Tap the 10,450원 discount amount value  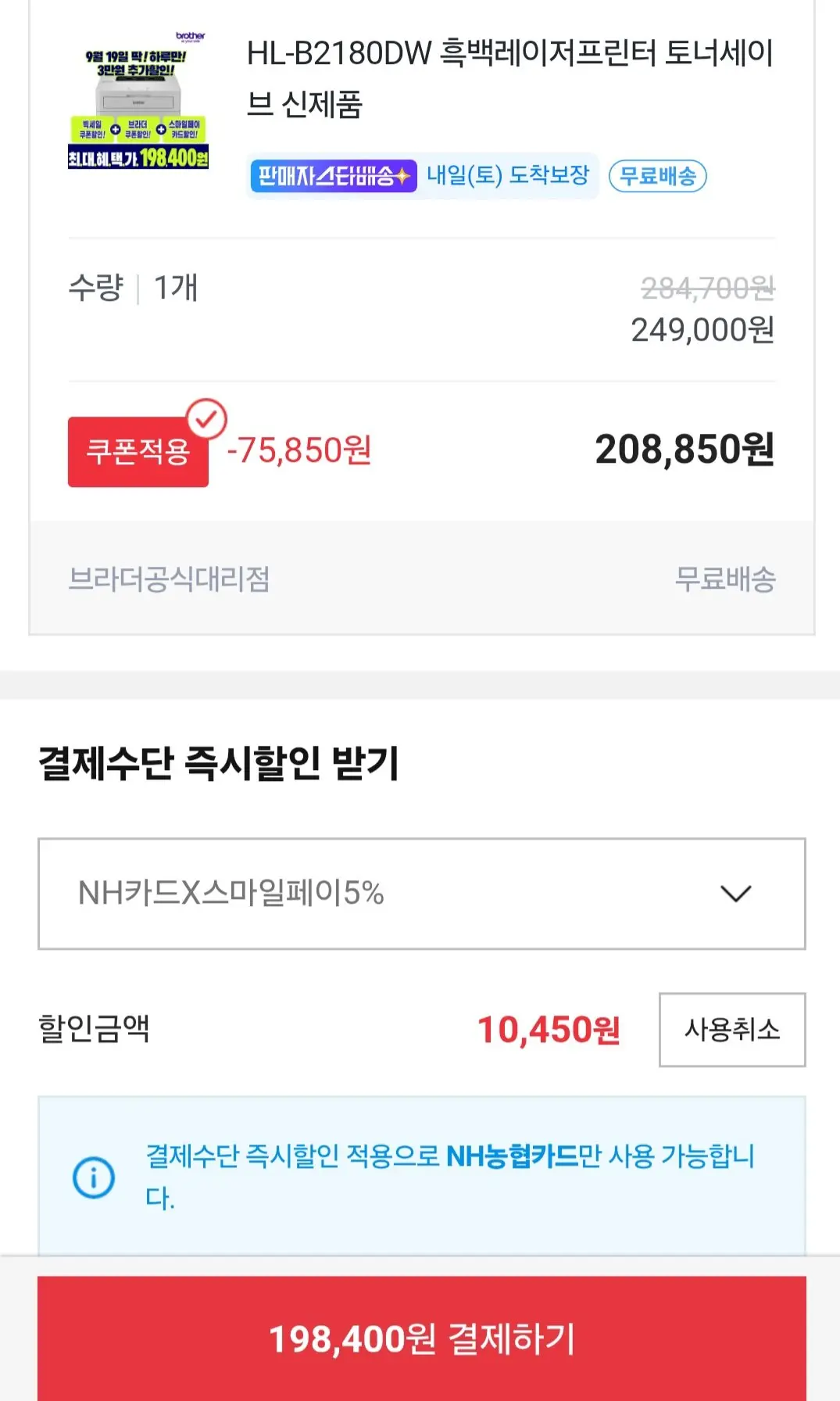549,1030
